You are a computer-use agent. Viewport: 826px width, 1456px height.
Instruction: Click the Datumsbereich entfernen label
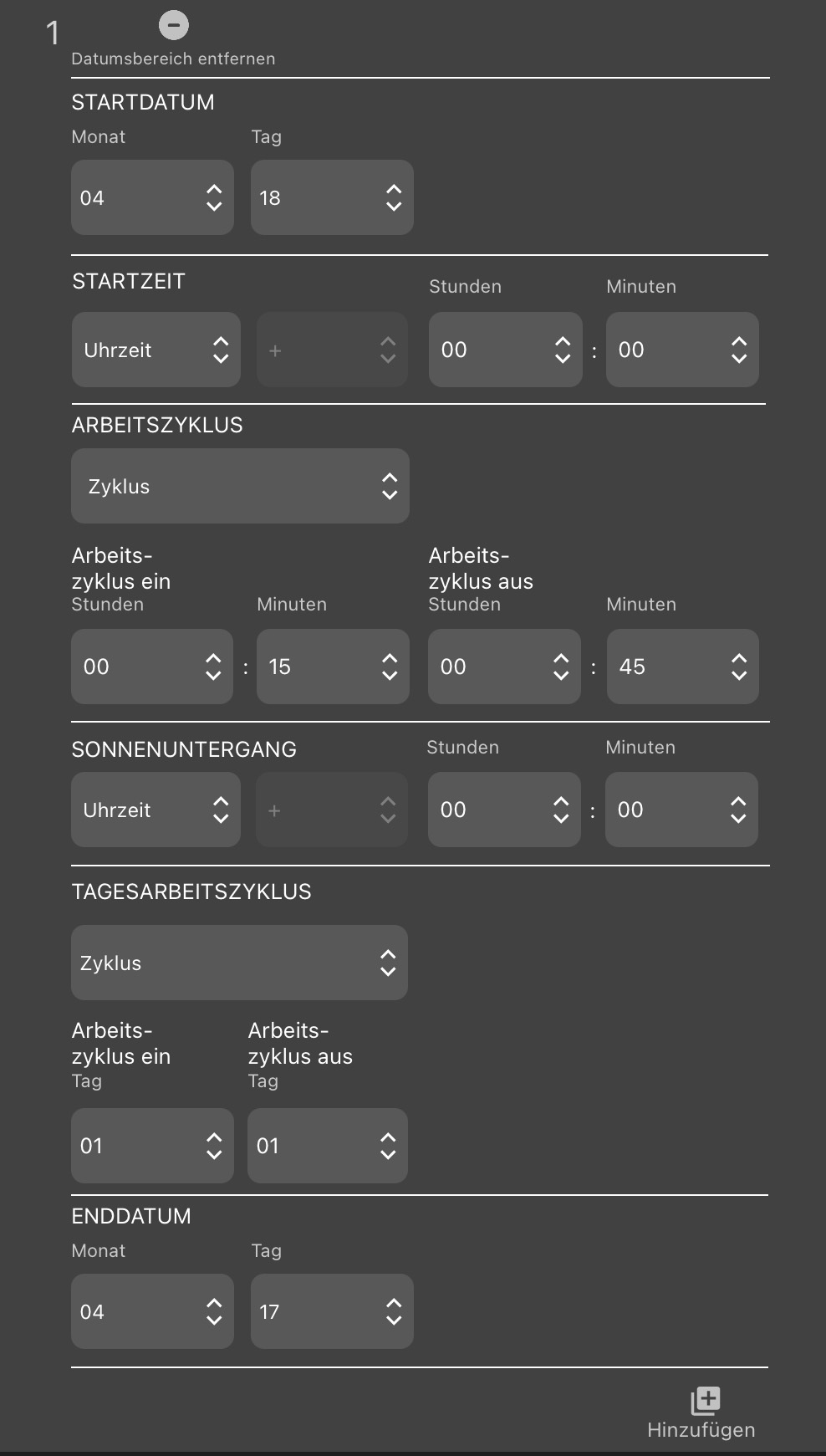click(x=173, y=59)
